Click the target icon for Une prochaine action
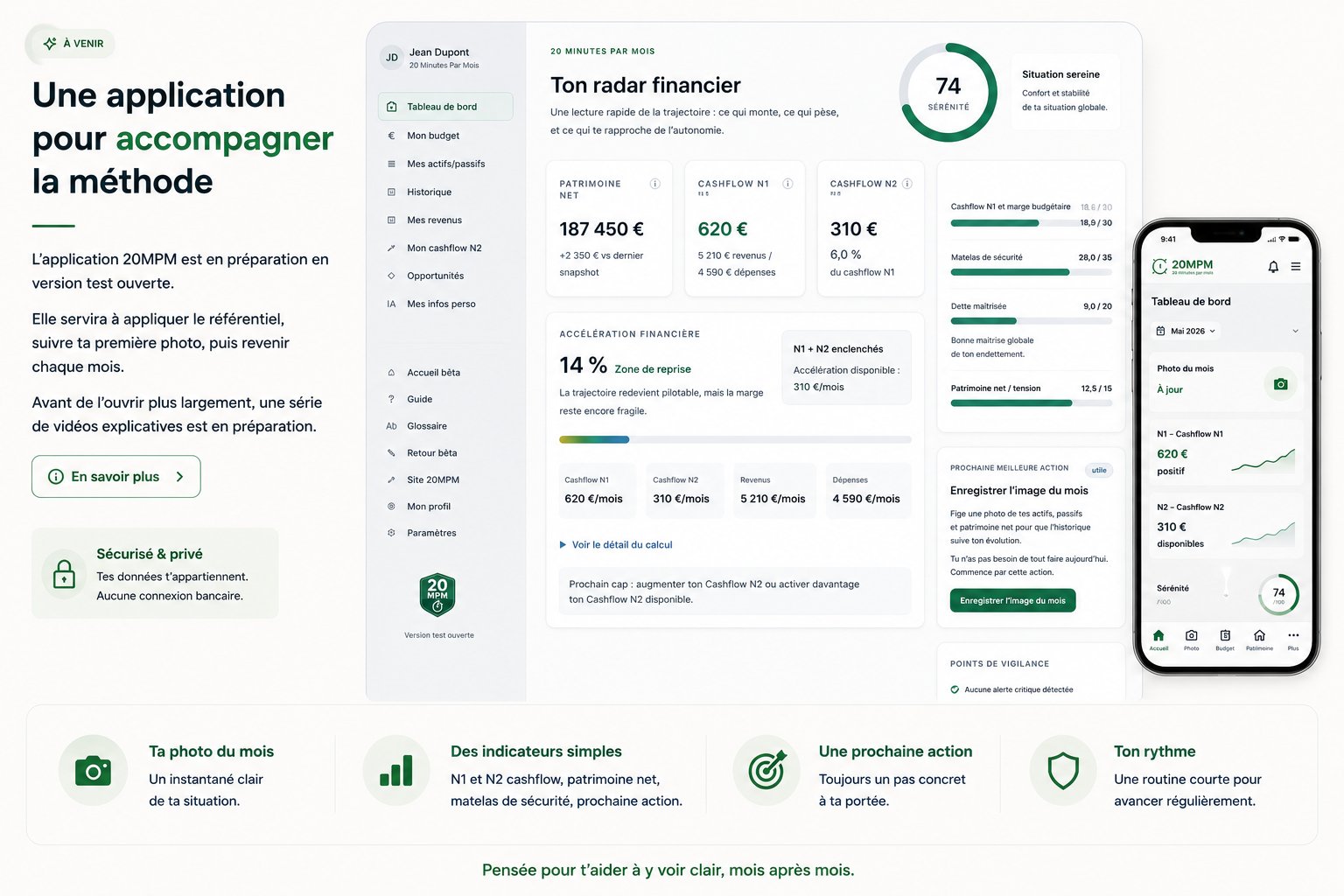The width and height of the screenshot is (1344, 896). [x=767, y=770]
